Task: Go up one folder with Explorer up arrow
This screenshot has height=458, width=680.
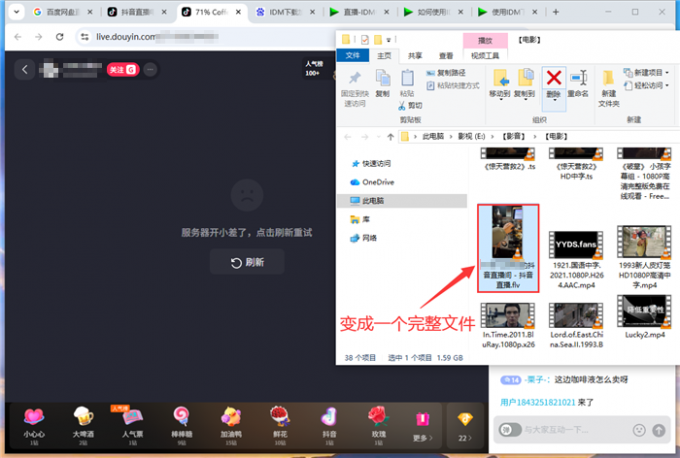Action: (x=390, y=137)
